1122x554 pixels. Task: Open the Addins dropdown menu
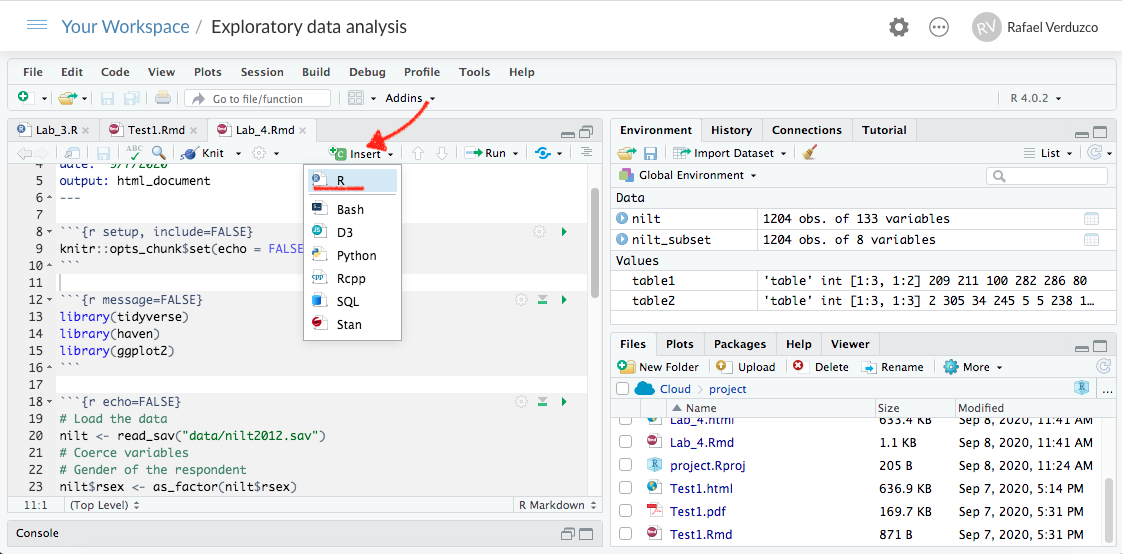[410, 98]
